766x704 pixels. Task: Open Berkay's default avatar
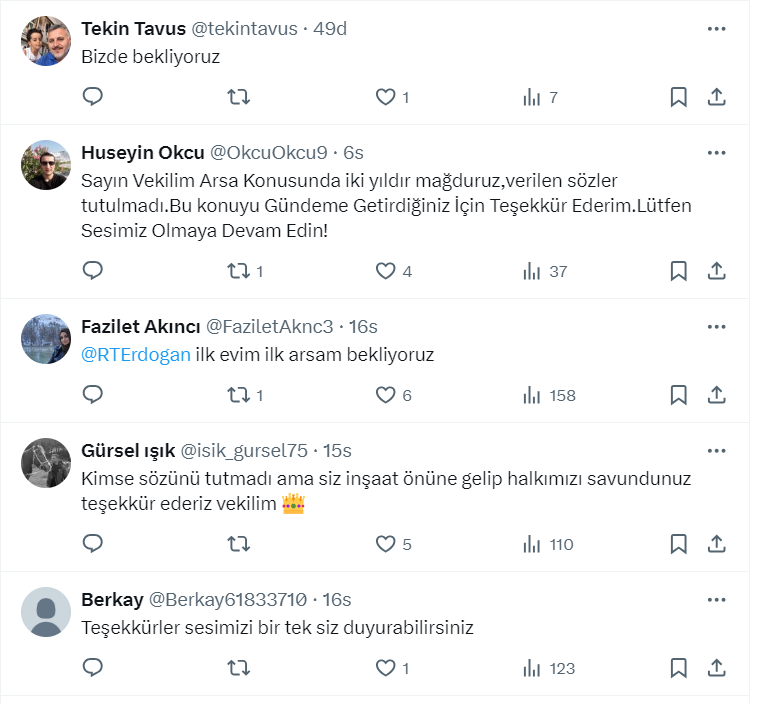[x=46, y=612]
